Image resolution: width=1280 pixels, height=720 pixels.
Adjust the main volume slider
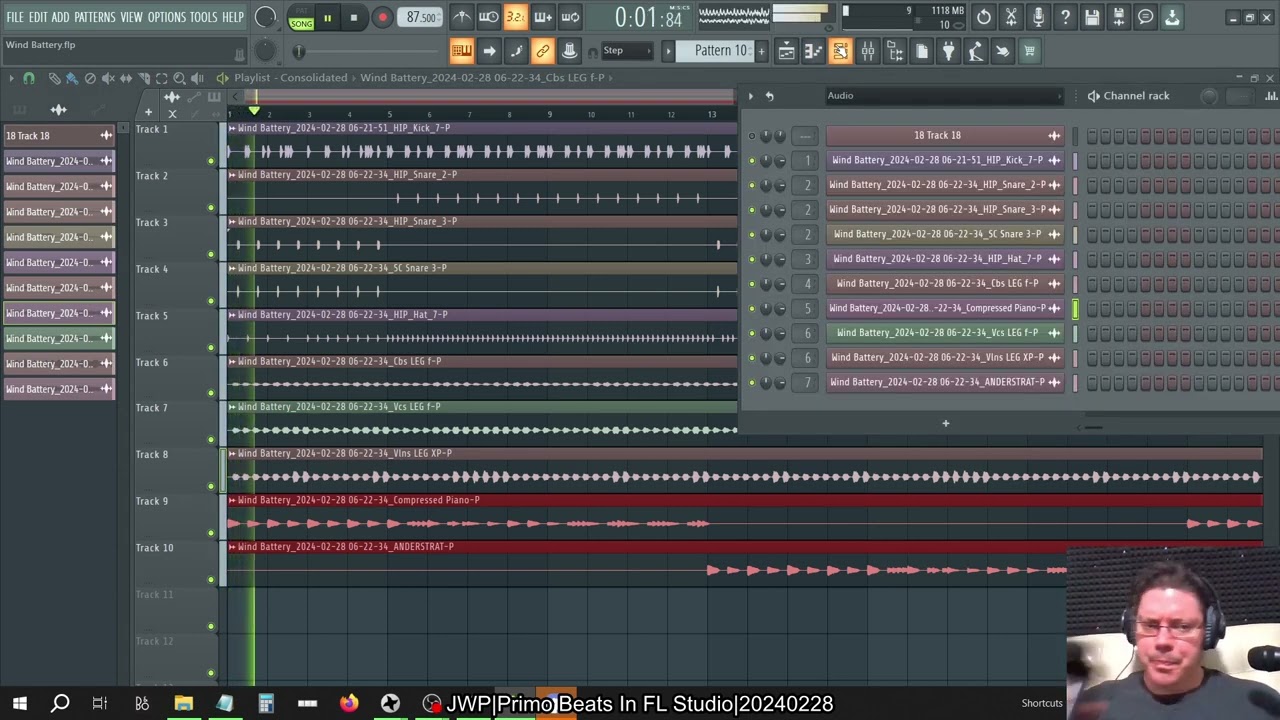coord(266,18)
